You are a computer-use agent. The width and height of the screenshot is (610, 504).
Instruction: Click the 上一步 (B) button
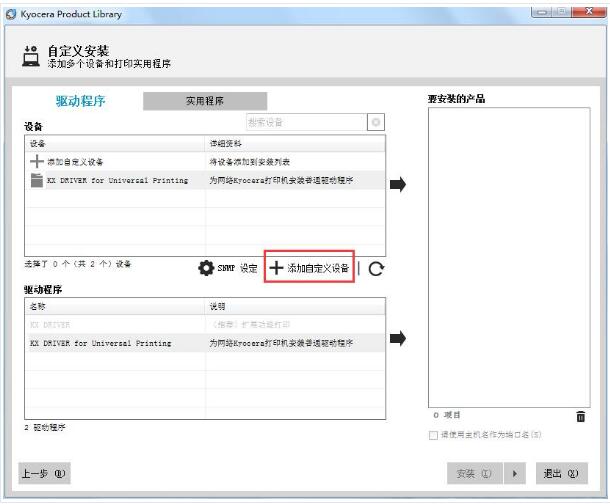(44, 473)
